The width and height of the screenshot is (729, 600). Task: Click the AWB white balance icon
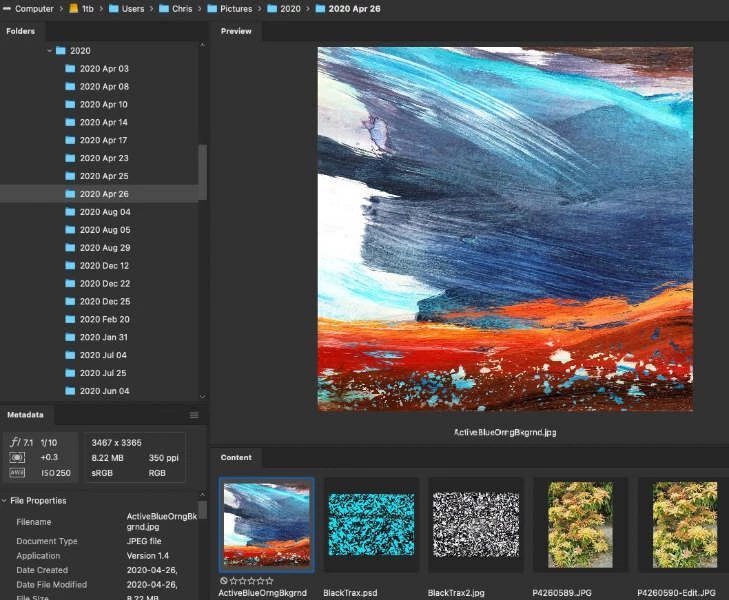point(17,473)
